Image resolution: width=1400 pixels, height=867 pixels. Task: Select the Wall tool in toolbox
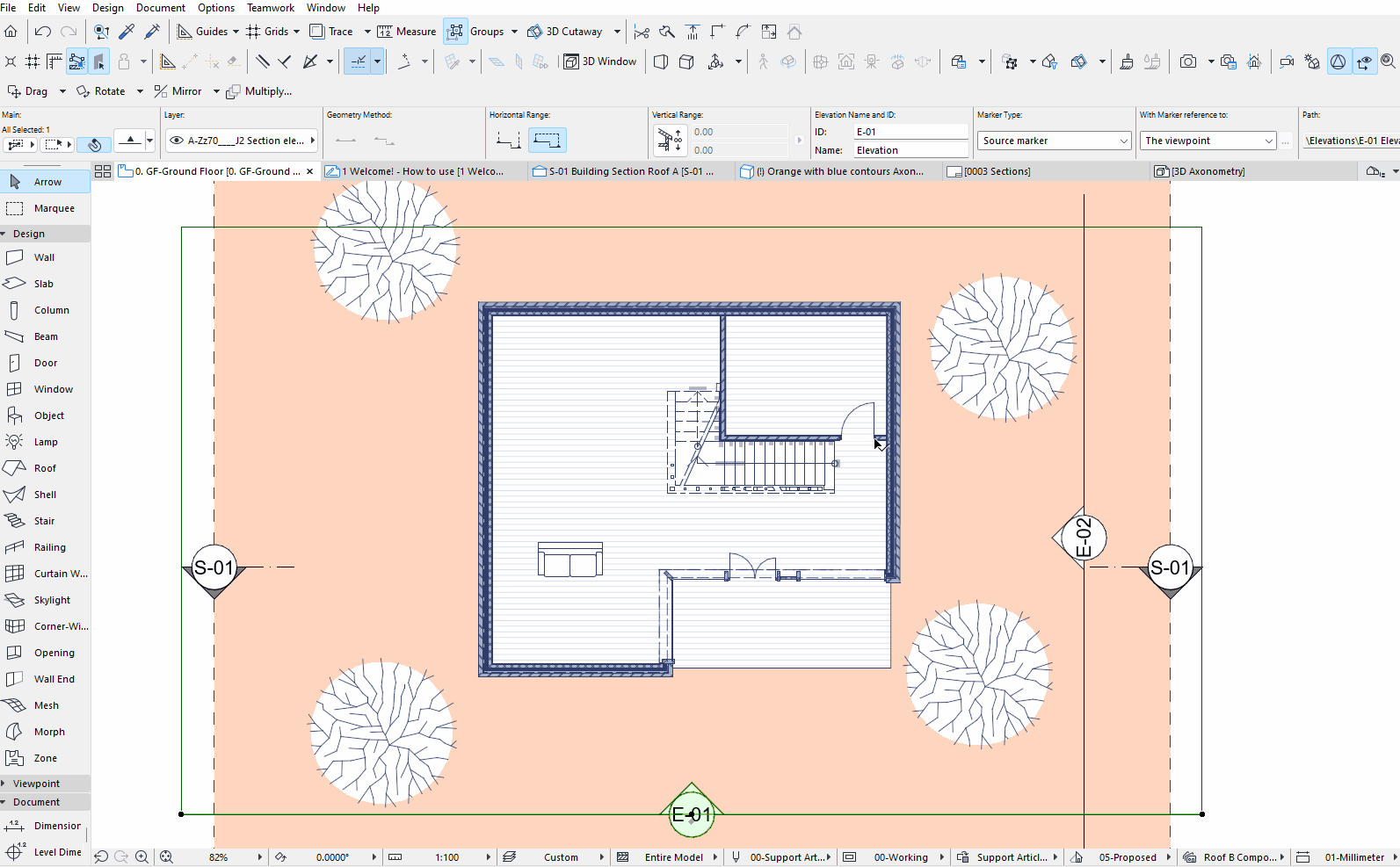[x=45, y=257]
